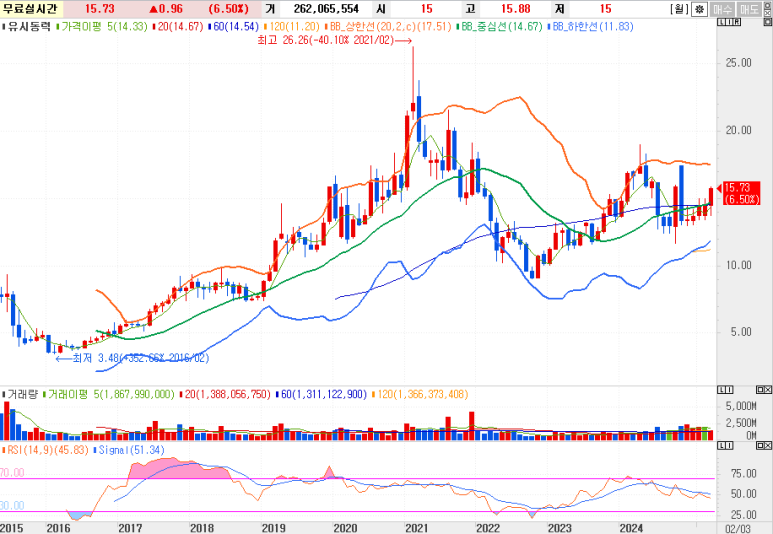Viewport: 773px width, 534px height.
Task: Select 거래이평 5(1,867,990,000) legend item
Action: 108,394
